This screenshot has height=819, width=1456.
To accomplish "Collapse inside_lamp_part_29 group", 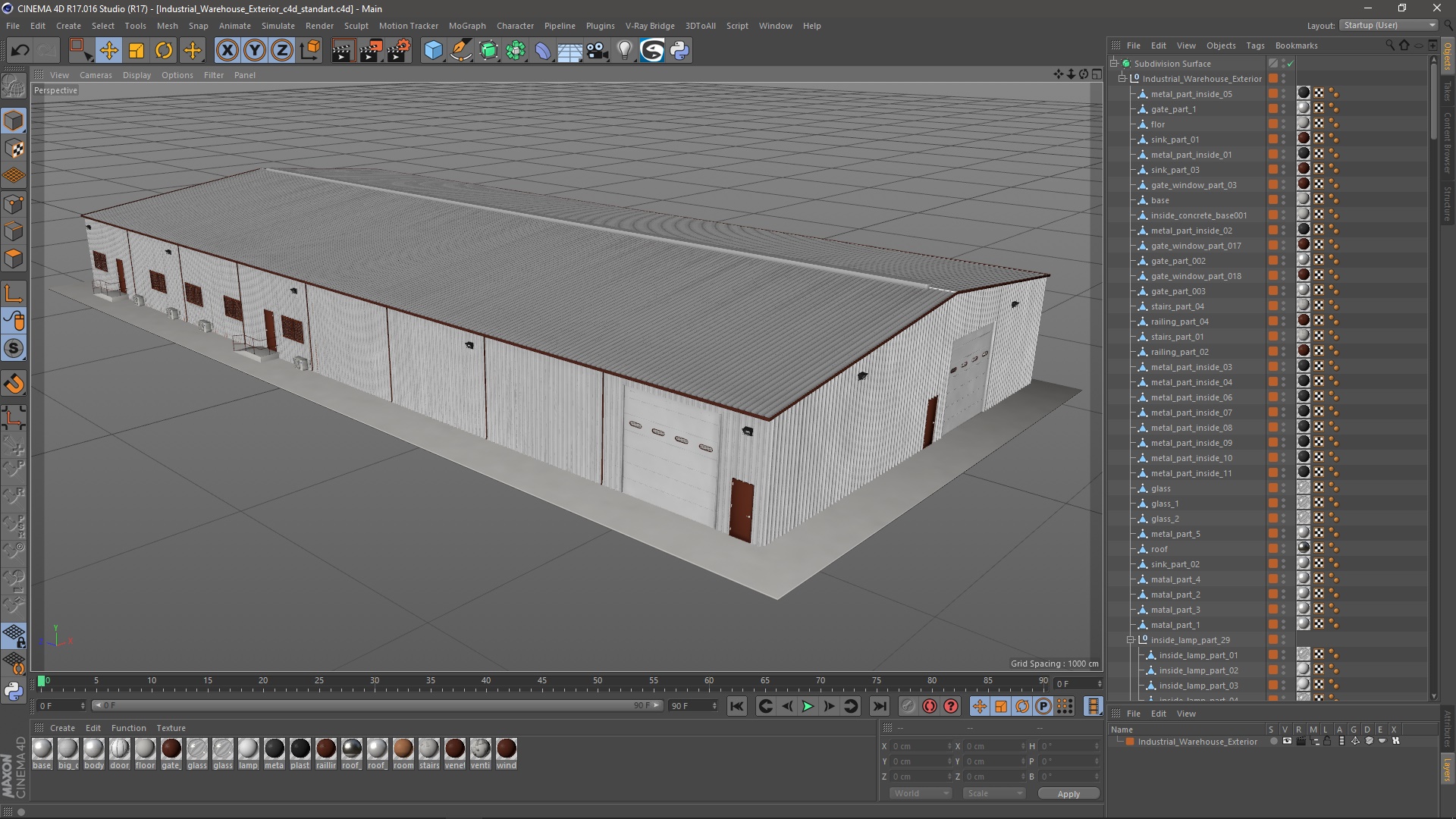I will 1131,640.
